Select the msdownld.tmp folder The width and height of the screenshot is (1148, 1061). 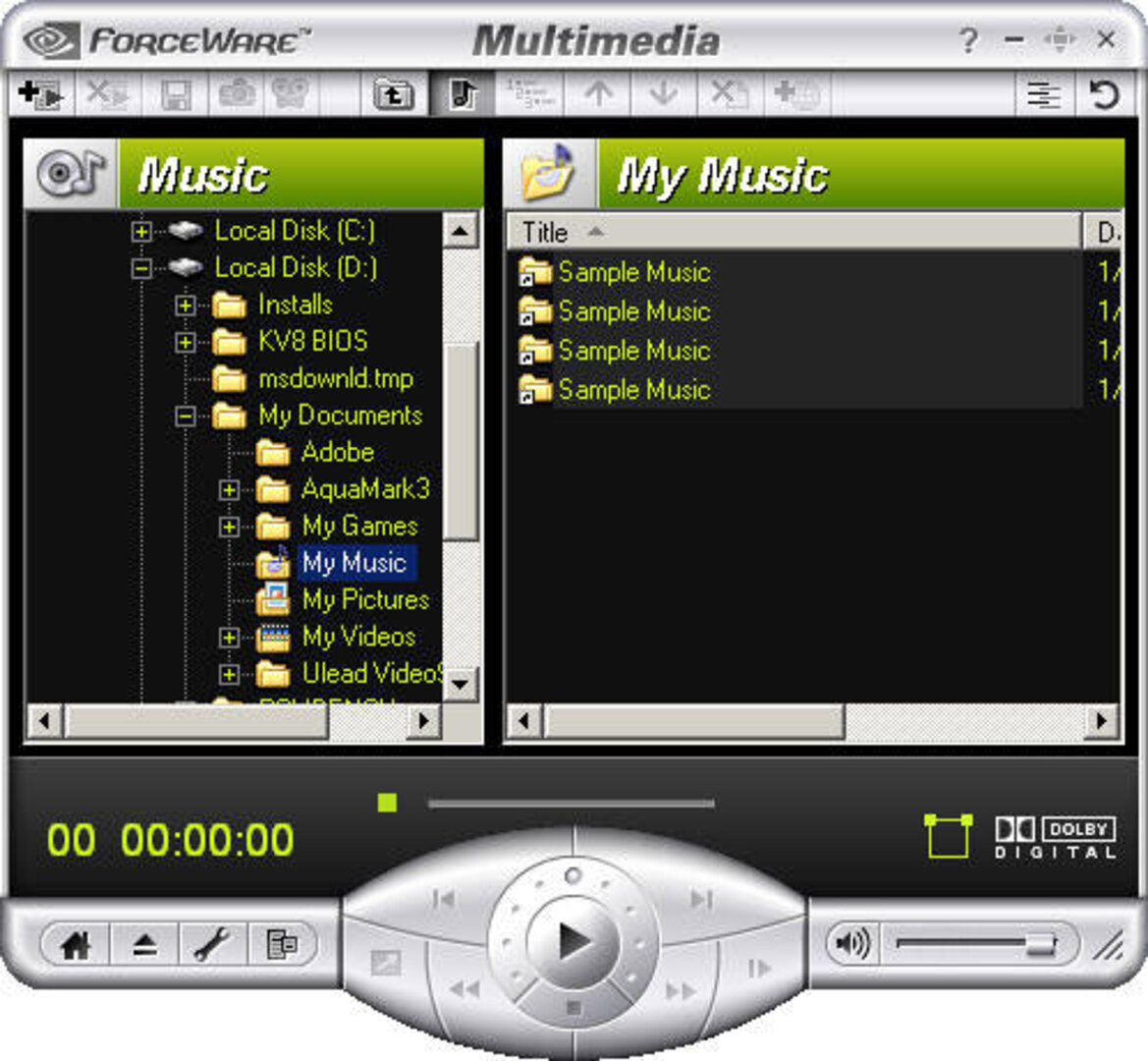coord(335,378)
